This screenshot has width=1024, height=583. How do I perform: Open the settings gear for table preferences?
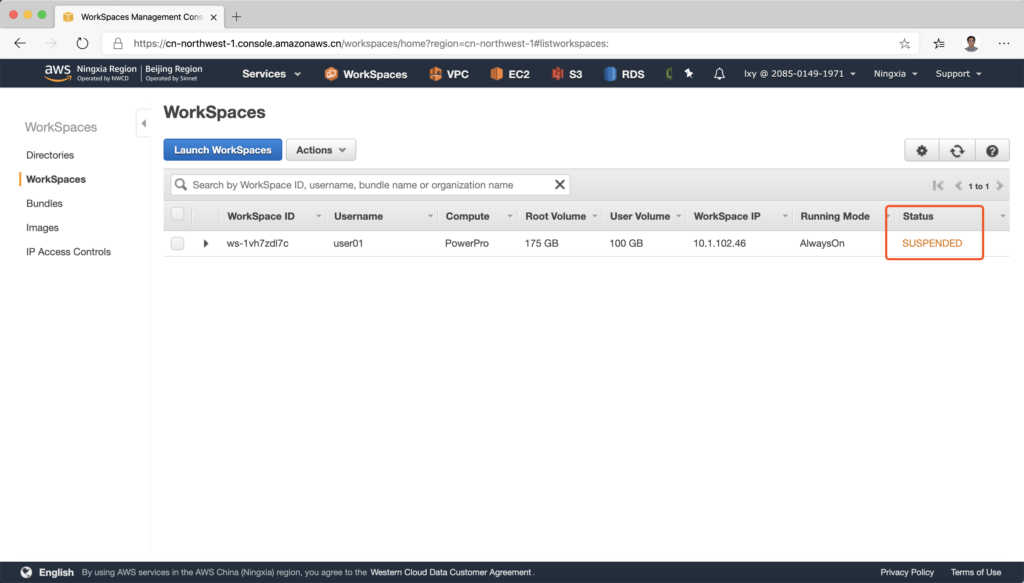coord(921,150)
